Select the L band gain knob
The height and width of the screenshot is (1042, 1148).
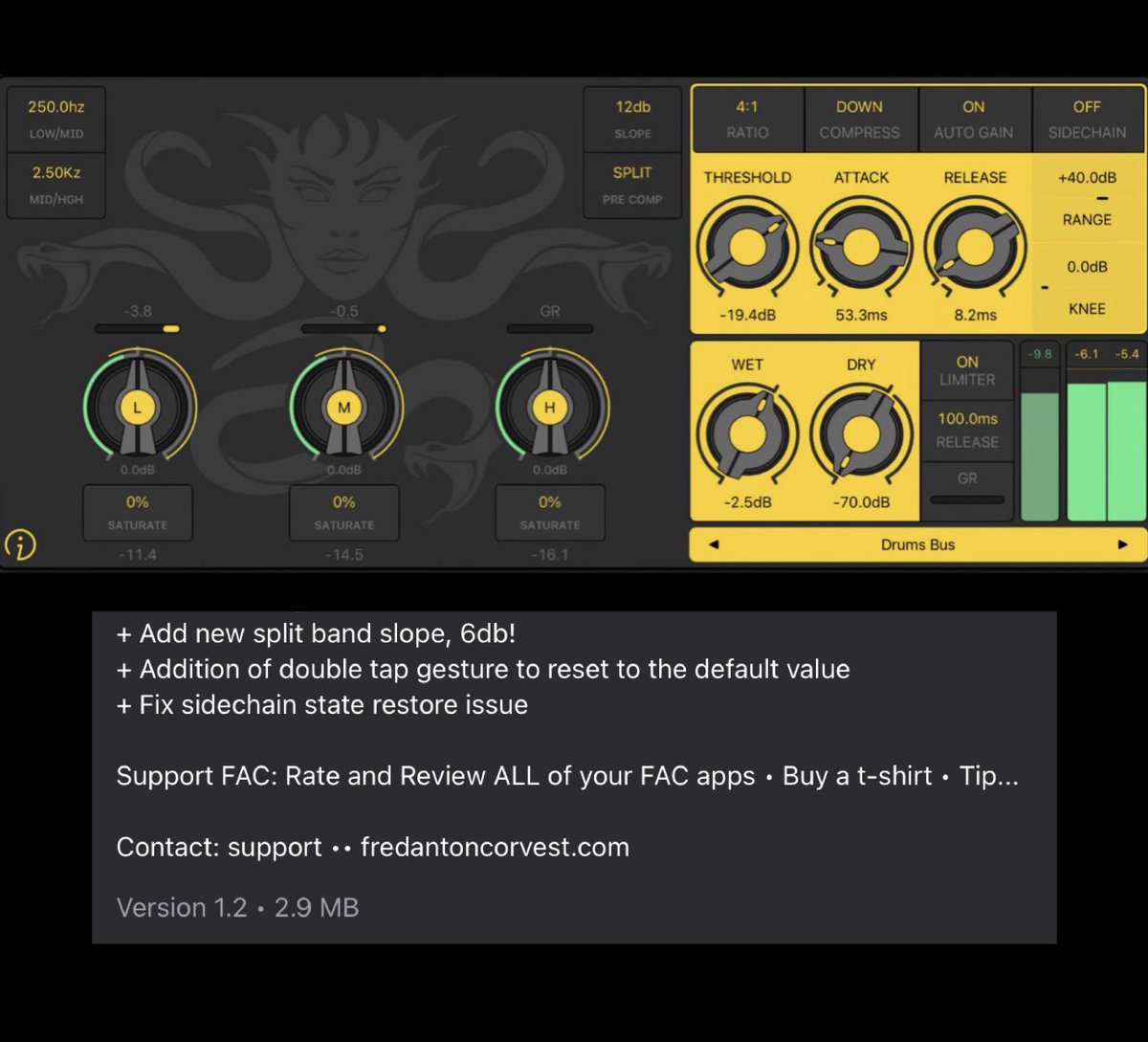coord(139,407)
